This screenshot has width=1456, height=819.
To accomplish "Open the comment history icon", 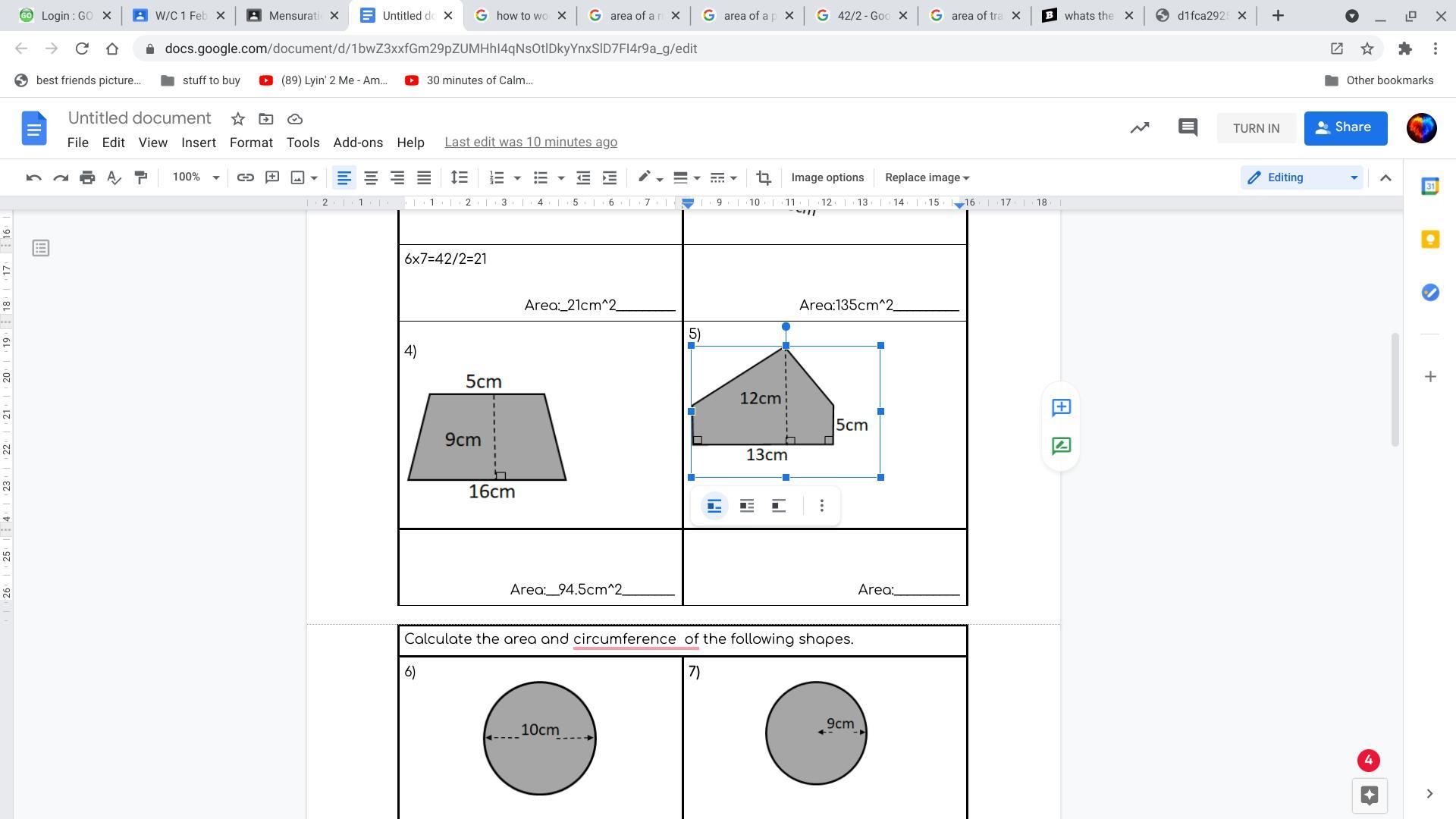I will (x=1188, y=127).
